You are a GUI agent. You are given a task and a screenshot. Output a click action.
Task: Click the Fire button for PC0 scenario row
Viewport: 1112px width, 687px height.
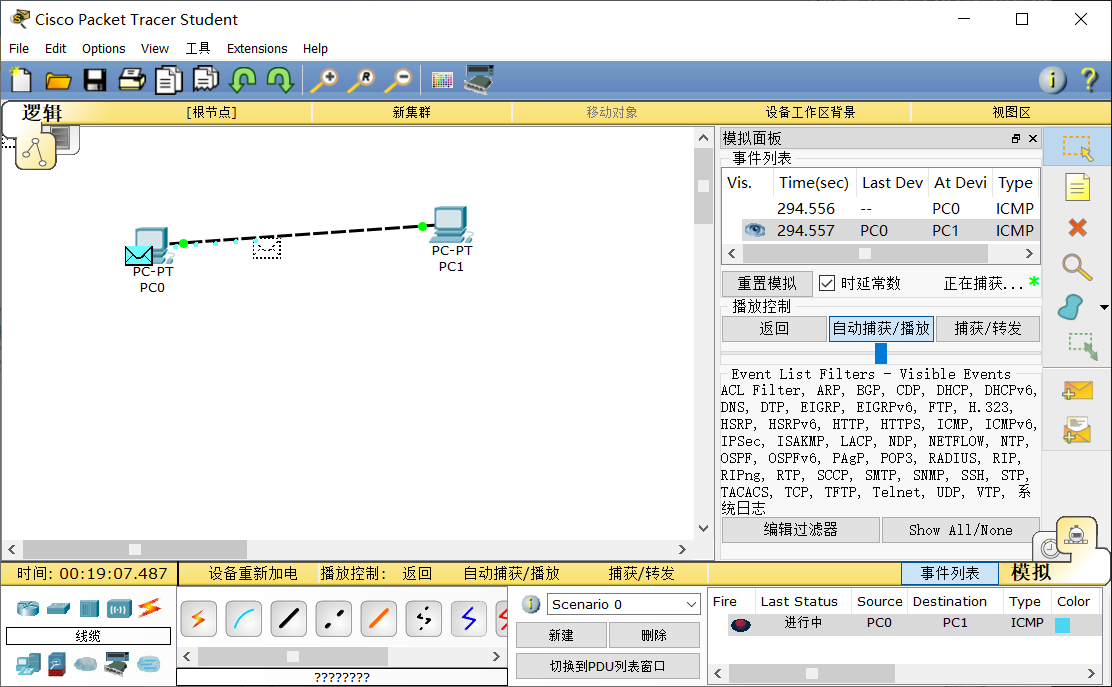740,624
